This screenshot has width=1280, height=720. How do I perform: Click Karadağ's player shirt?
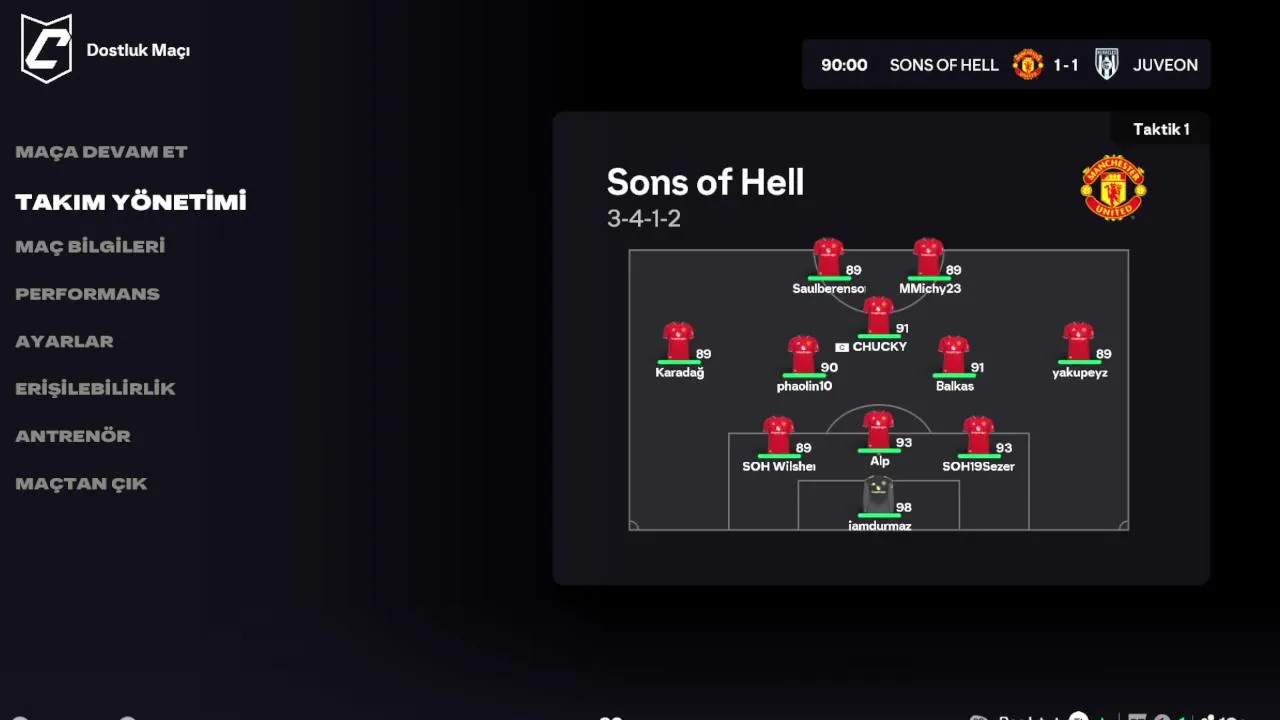pyautogui.click(x=678, y=341)
